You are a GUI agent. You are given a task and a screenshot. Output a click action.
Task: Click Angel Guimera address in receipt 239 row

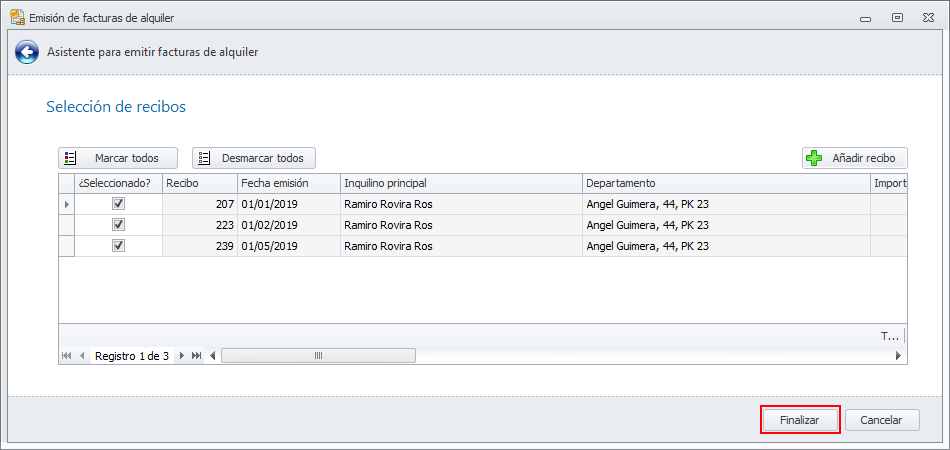pyautogui.click(x=726, y=246)
